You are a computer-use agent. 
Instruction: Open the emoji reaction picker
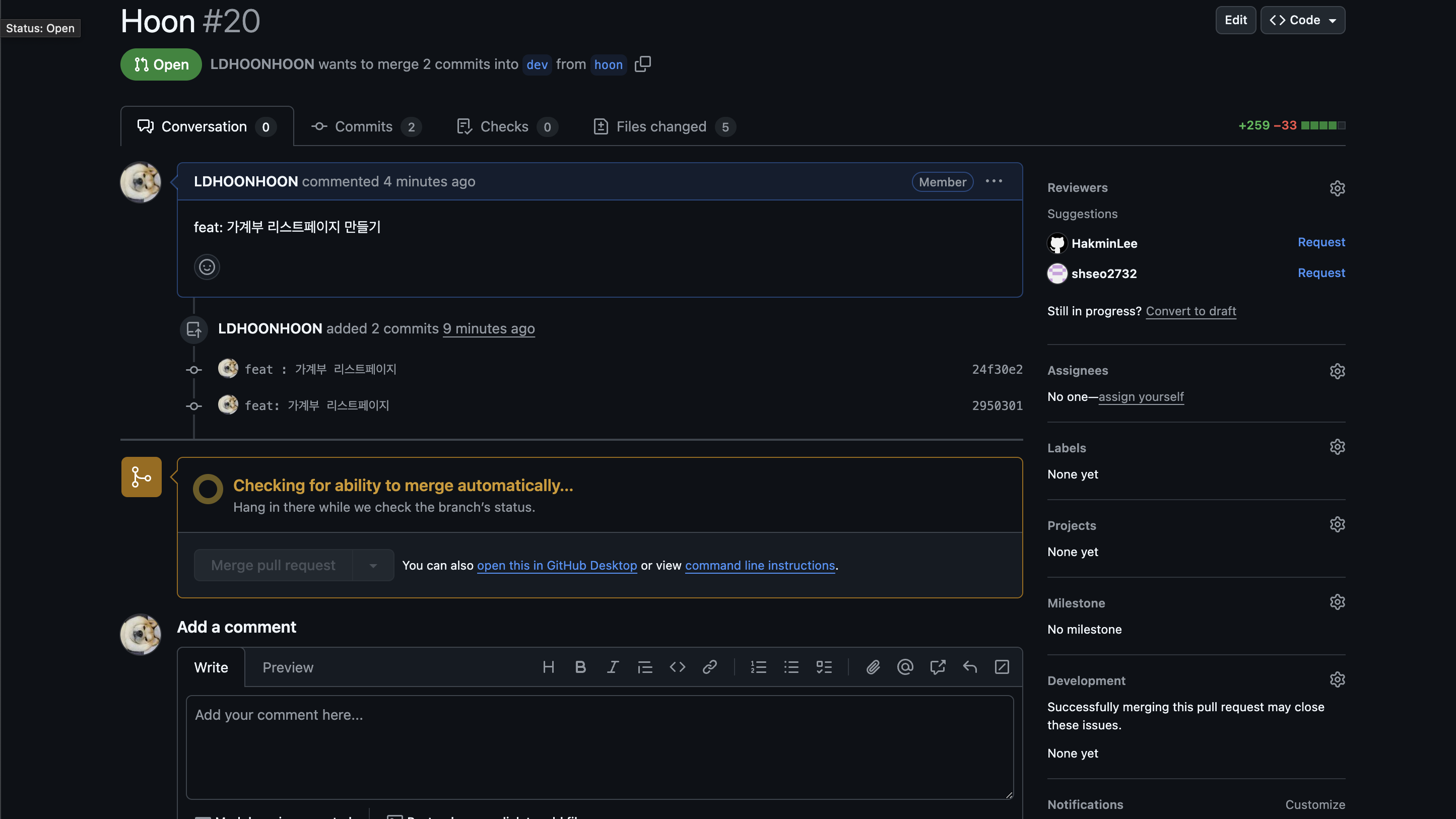coord(207,267)
